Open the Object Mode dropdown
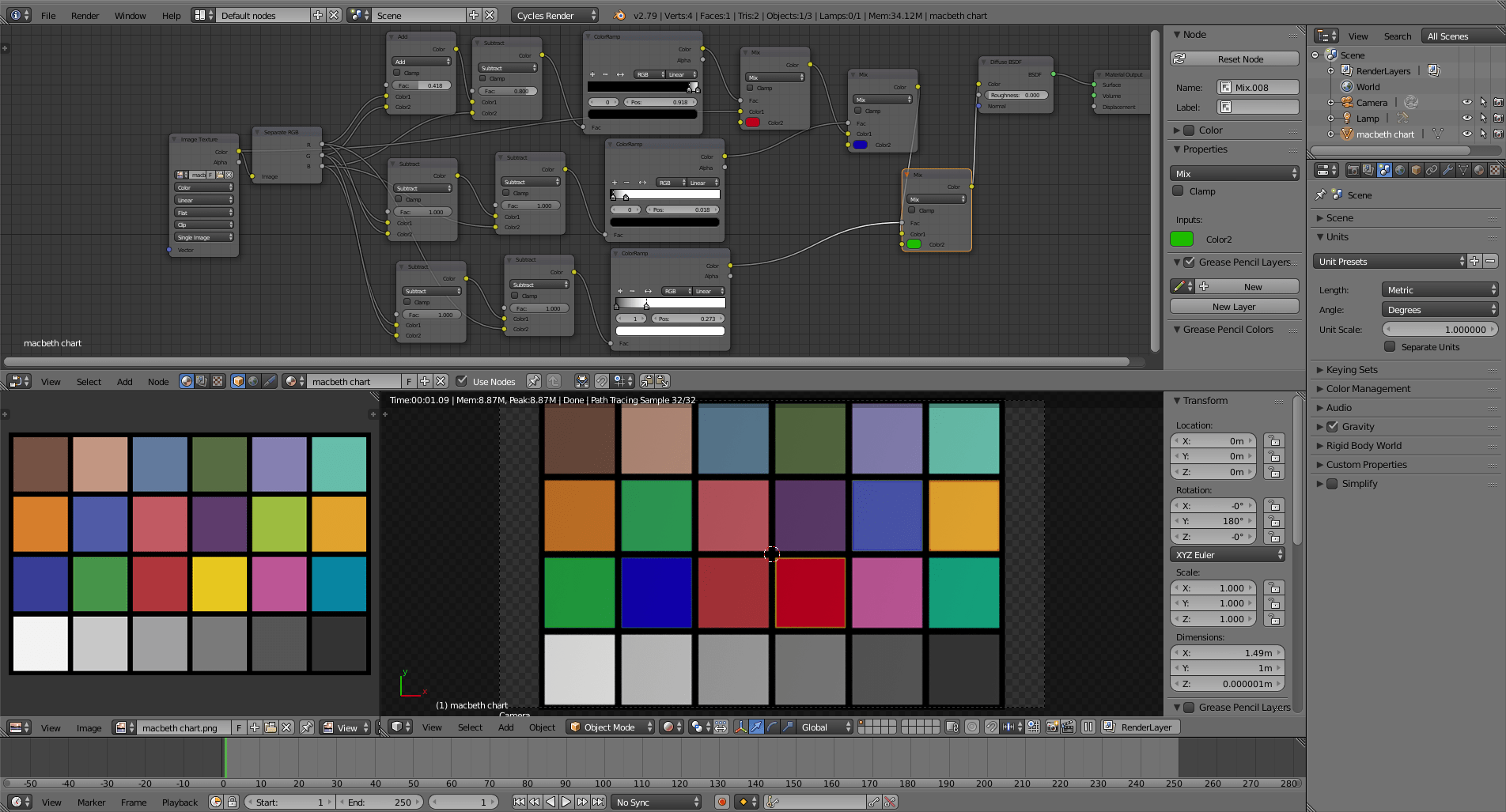 611,727
